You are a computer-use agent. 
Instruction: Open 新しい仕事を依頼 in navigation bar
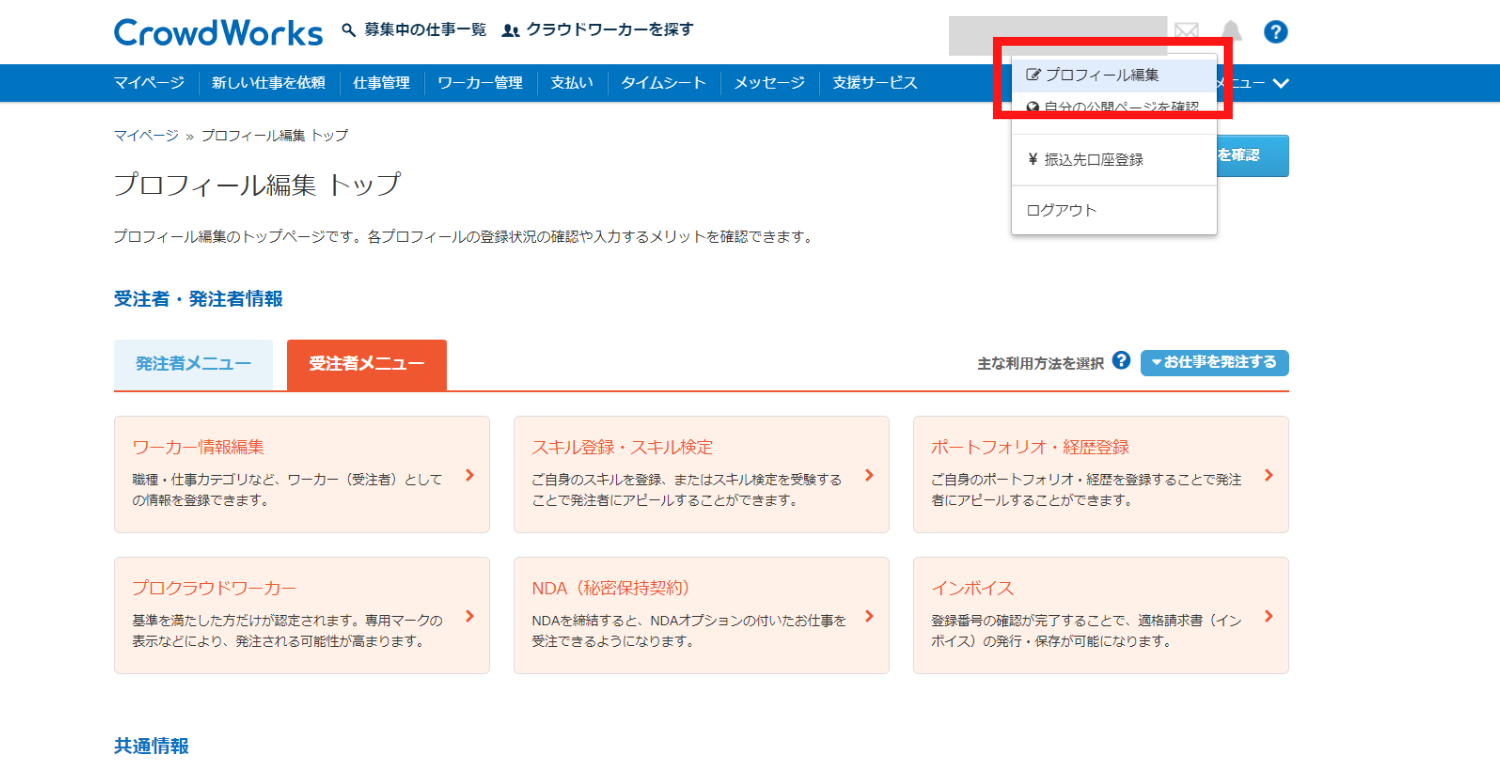[268, 83]
